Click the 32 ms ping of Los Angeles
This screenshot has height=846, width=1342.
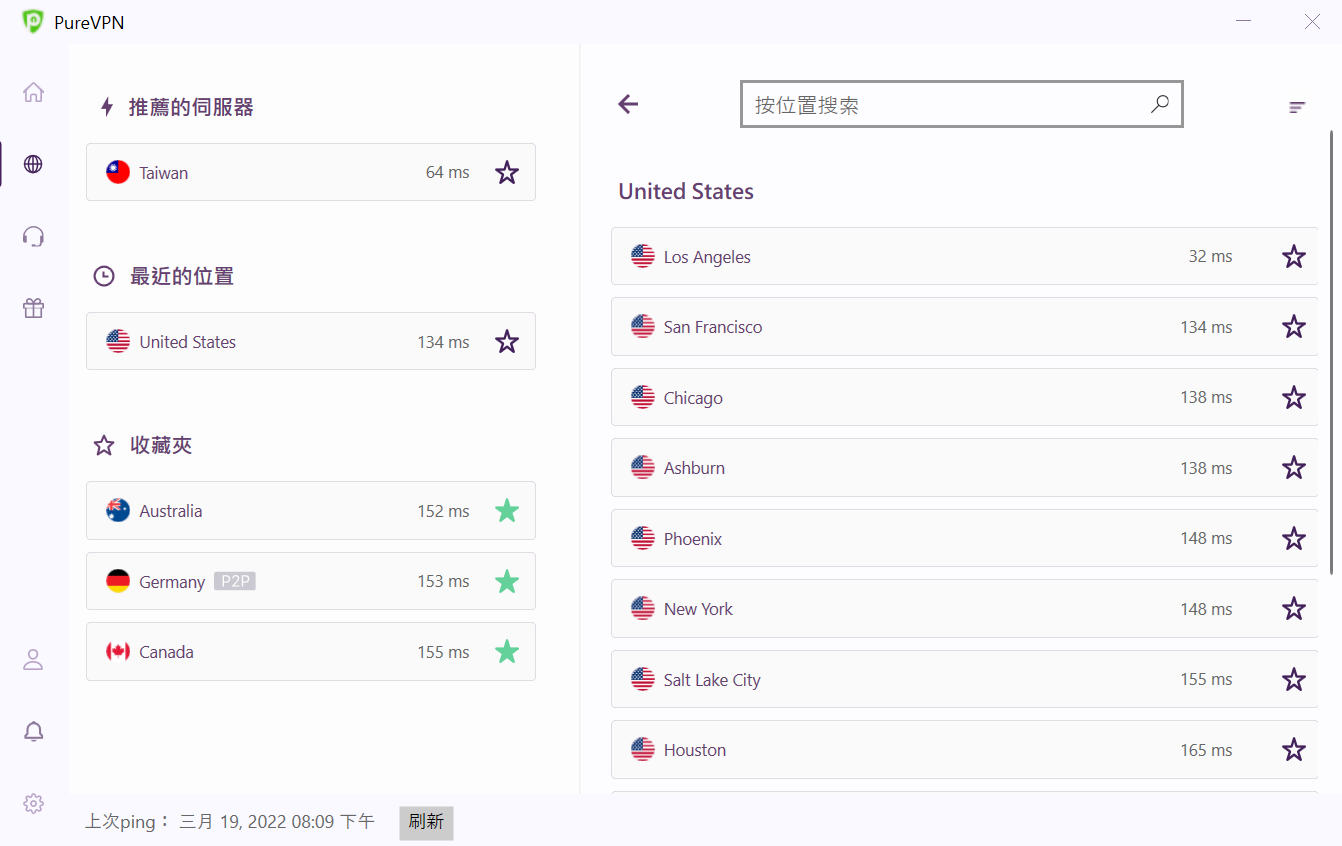click(1210, 257)
